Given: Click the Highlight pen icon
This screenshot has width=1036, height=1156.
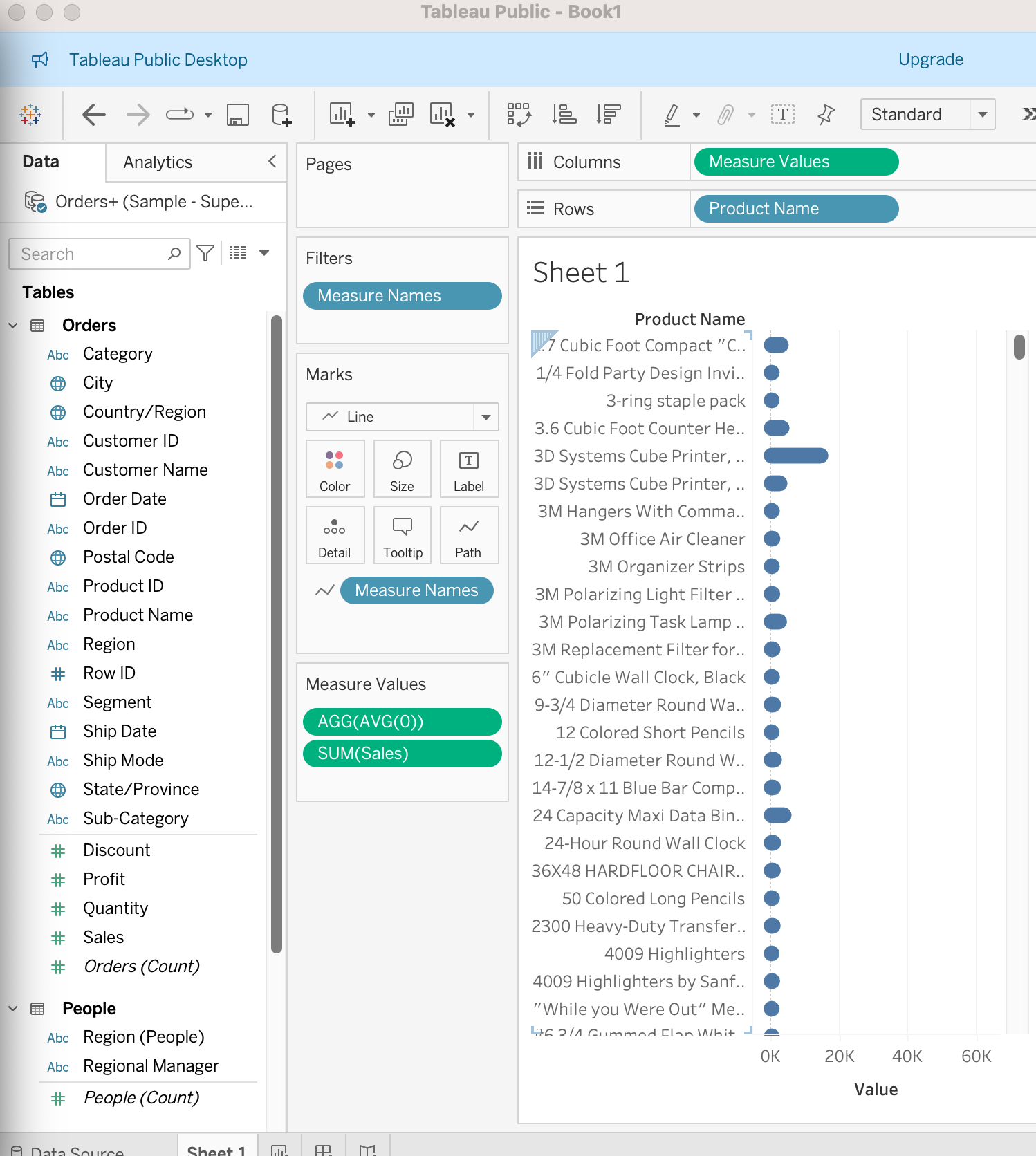Looking at the screenshot, I should pyautogui.click(x=672, y=114).
